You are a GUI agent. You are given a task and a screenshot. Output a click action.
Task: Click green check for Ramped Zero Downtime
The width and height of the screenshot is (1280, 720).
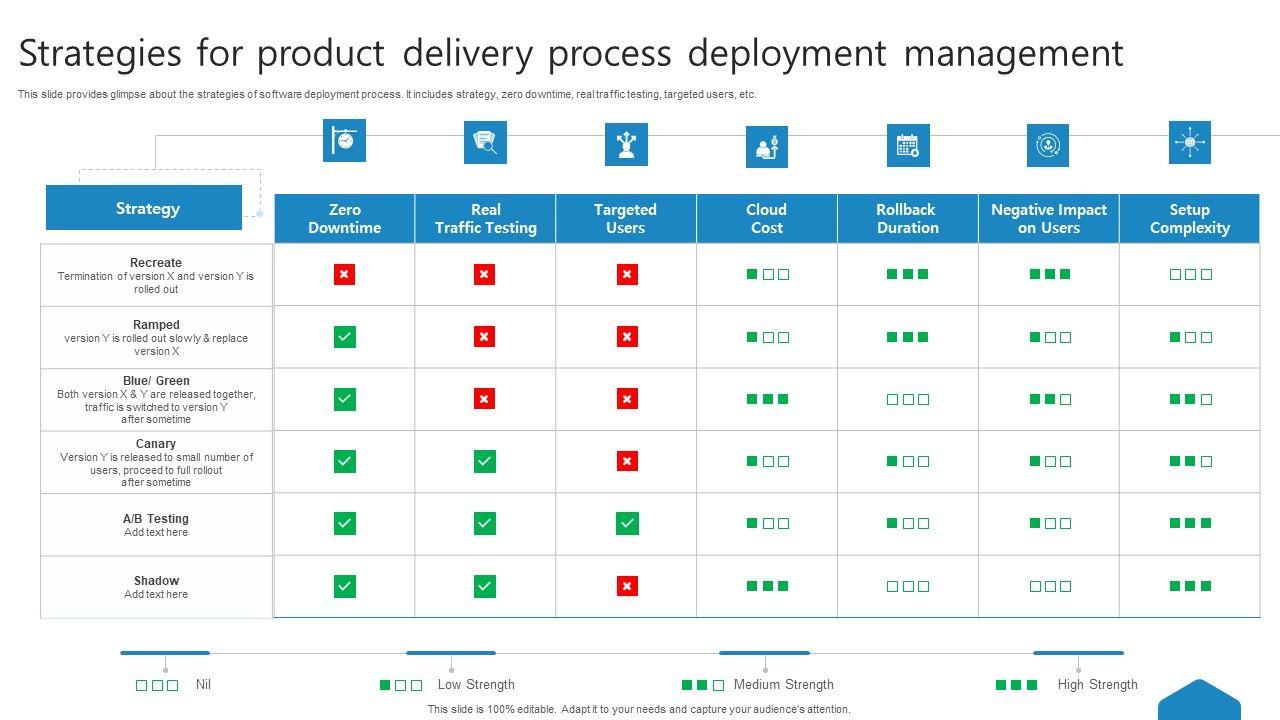tap(345, 337)
